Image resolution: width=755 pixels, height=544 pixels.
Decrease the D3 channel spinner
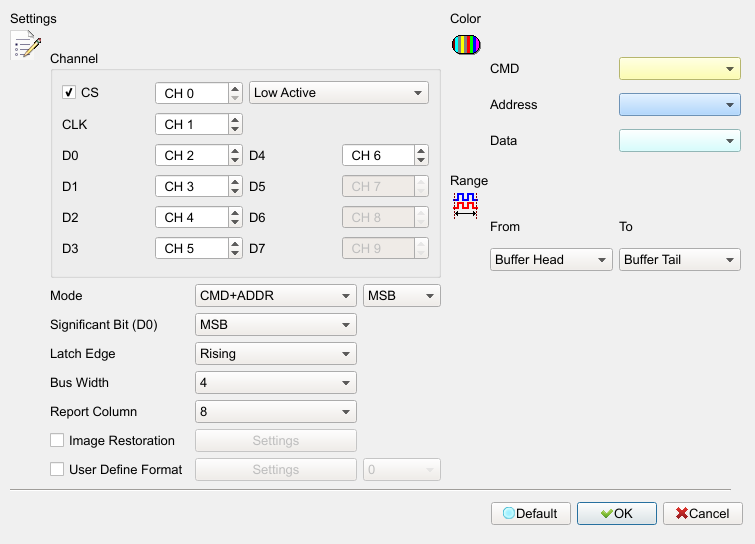[234, 253]
